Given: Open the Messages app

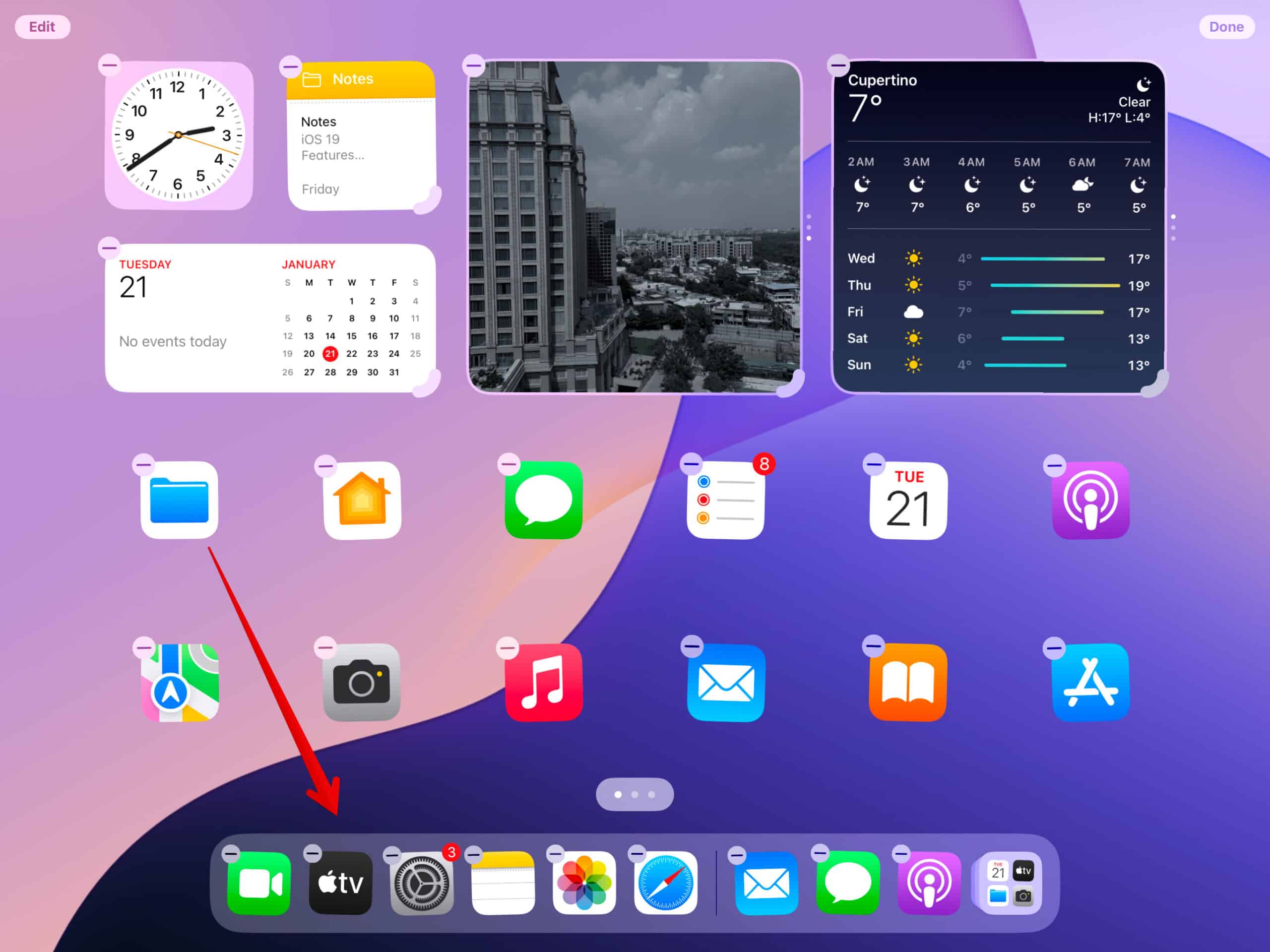Looking at the screenshot, I should [x=544, y=498].
